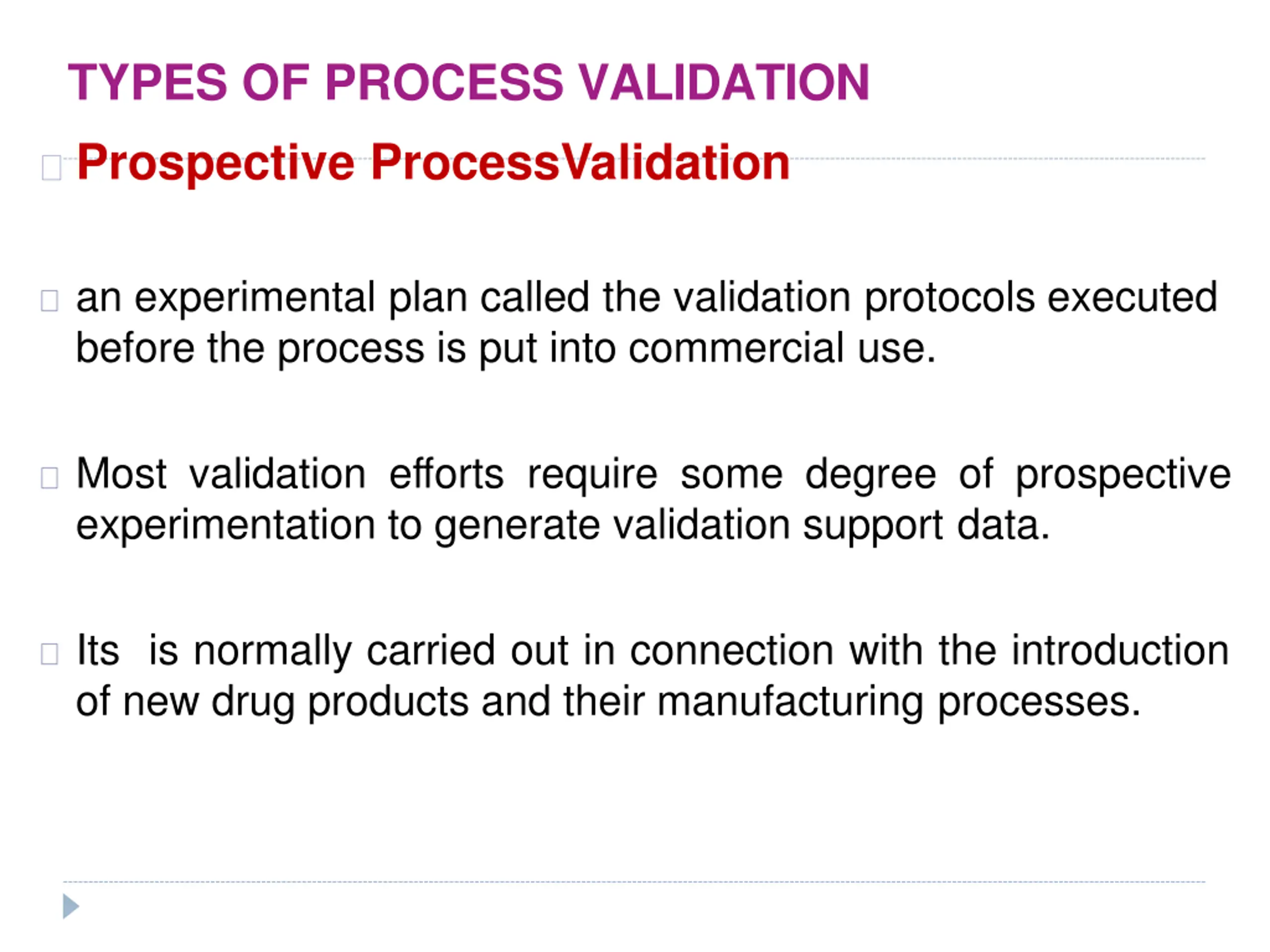Click the word 'Most' starting the second paragraph
The height and width of the screenshot is (952, 1270).
[121, 474]
